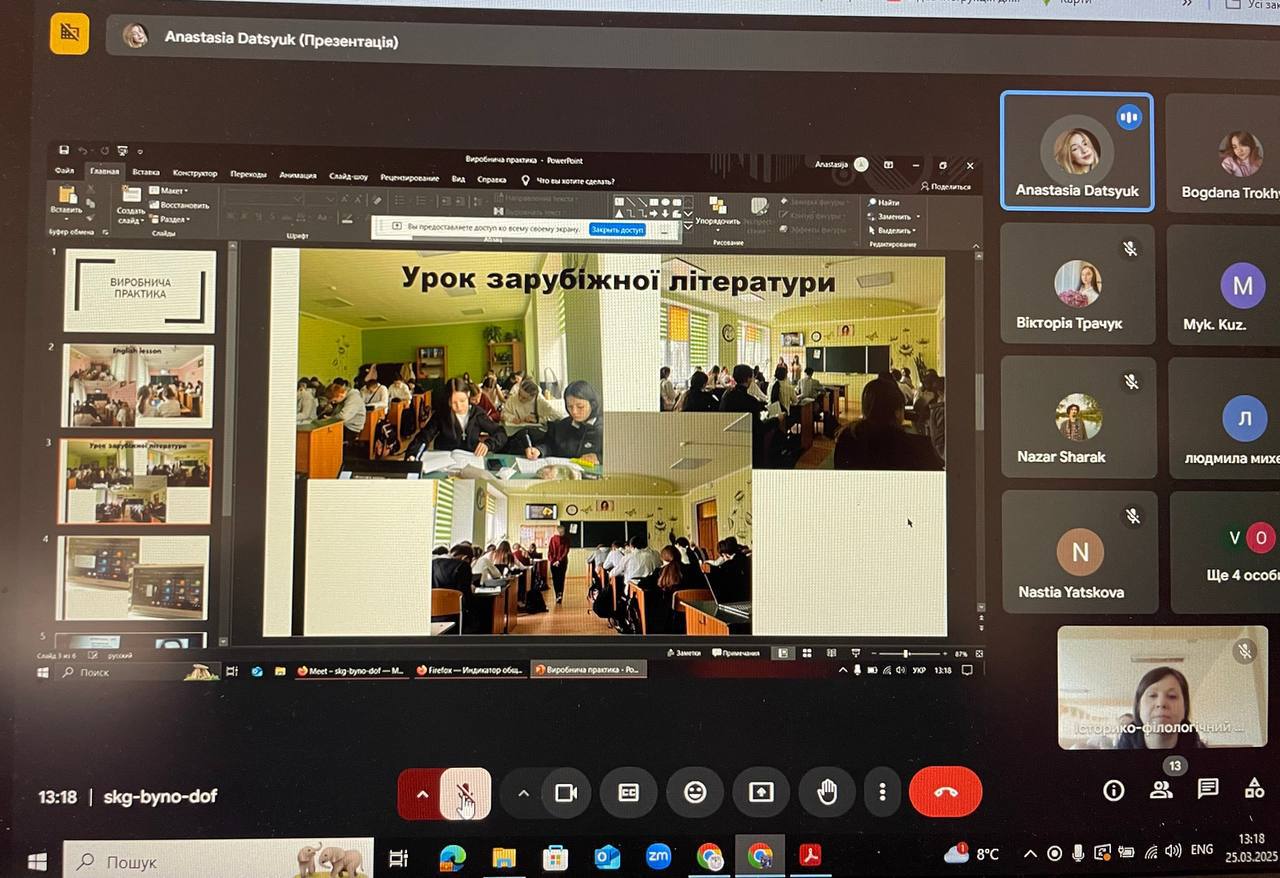Select Anastasia Datsyuk participant tile

tap(1077, 152)
